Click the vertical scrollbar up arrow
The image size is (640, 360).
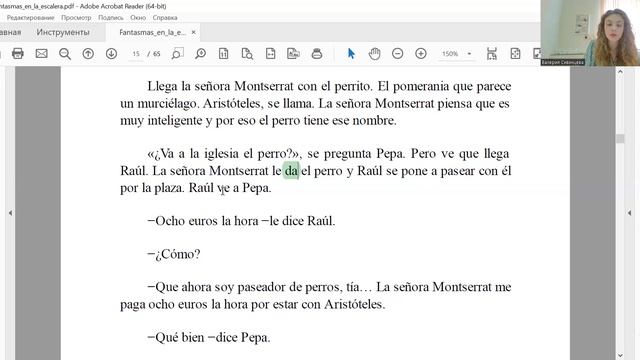coord(620,72)
